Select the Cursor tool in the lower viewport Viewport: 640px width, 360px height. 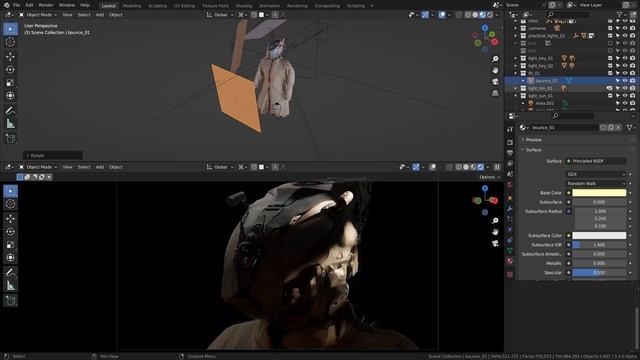point(10,204)
